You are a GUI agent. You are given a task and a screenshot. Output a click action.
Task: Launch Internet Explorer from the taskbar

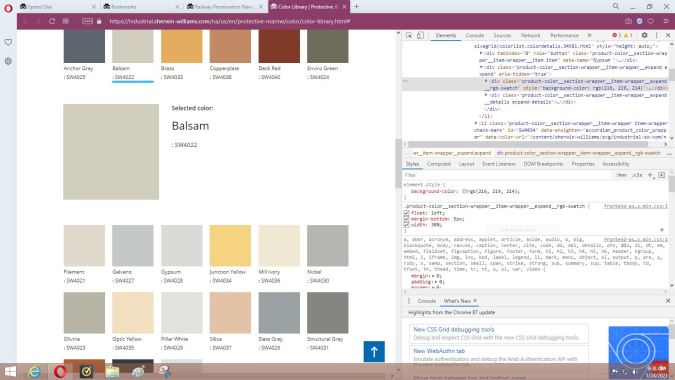click(34, 371)
